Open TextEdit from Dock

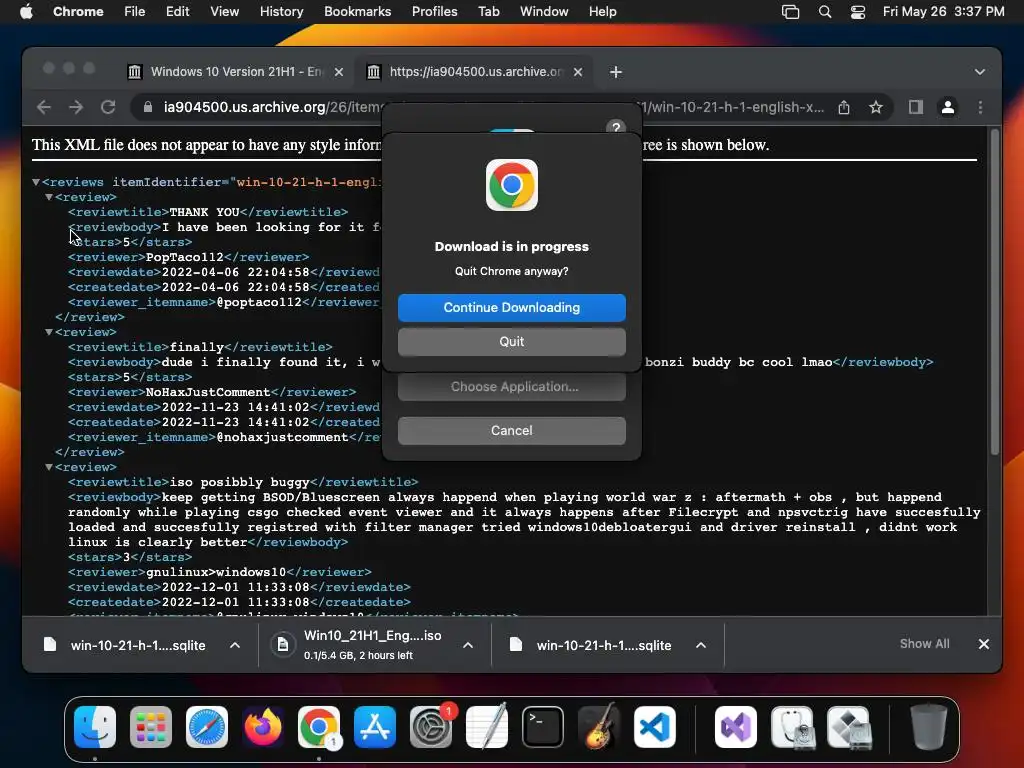coord(487,727)
